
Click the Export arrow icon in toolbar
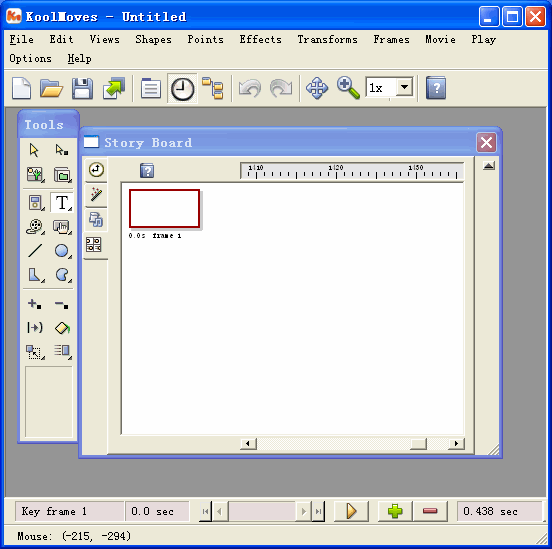[114, 88]
